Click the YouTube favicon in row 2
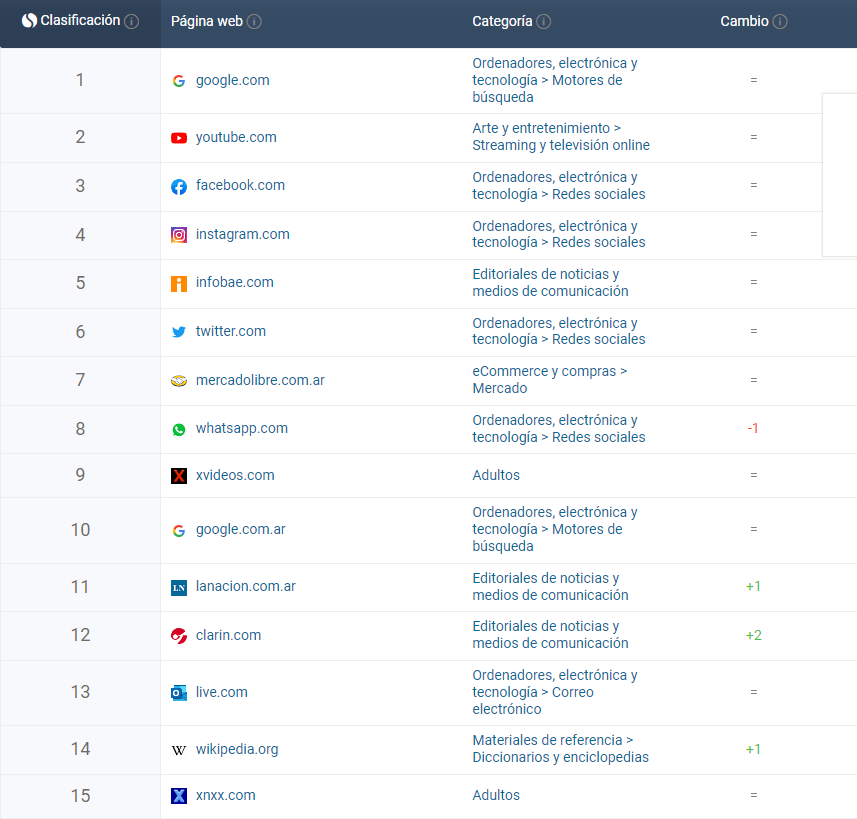The height and width of the screenshot is (819, 857). pos(179,138)
